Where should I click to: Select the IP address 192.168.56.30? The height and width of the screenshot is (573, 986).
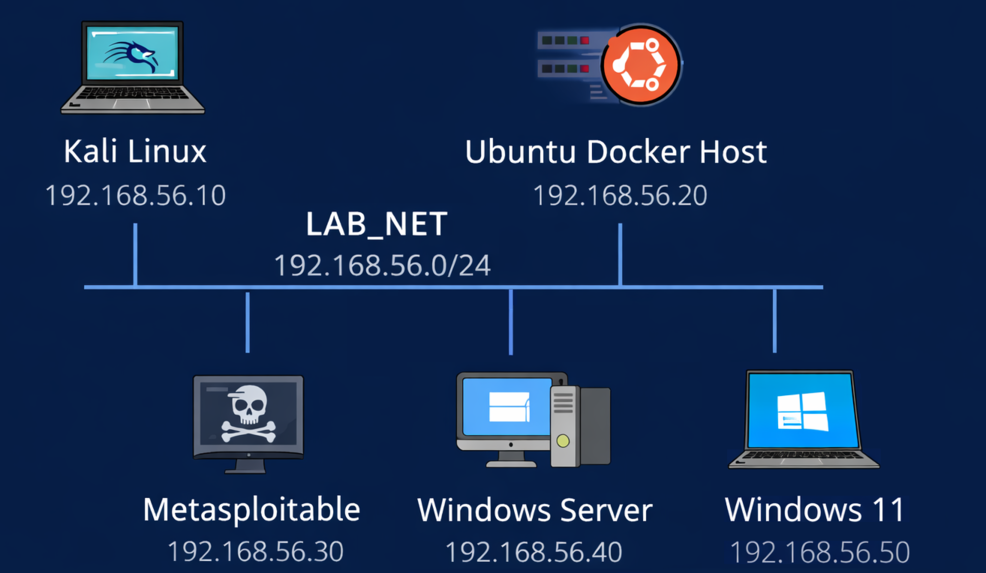coord(255,552)
